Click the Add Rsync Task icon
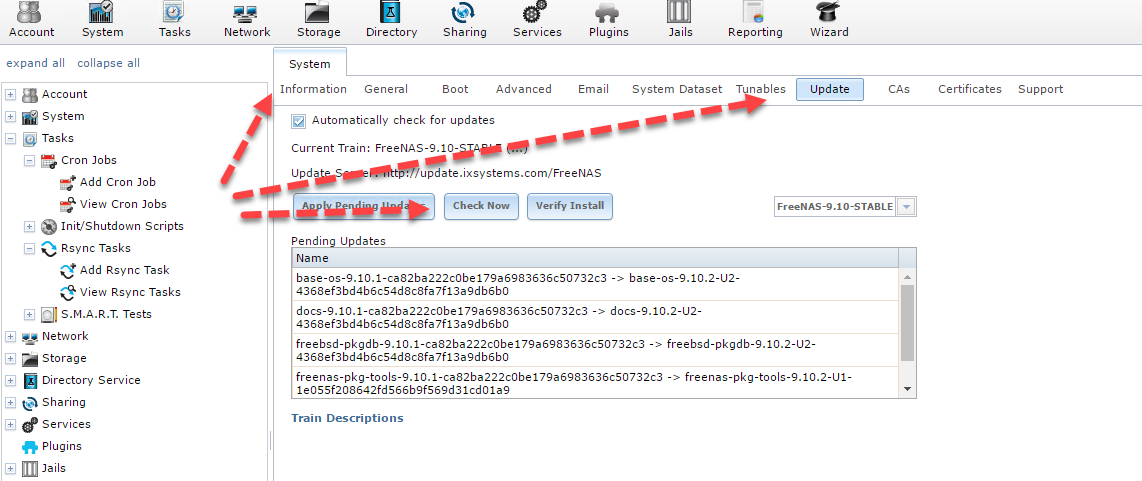The image size is (1142, 481). click(x=68, y=270)
